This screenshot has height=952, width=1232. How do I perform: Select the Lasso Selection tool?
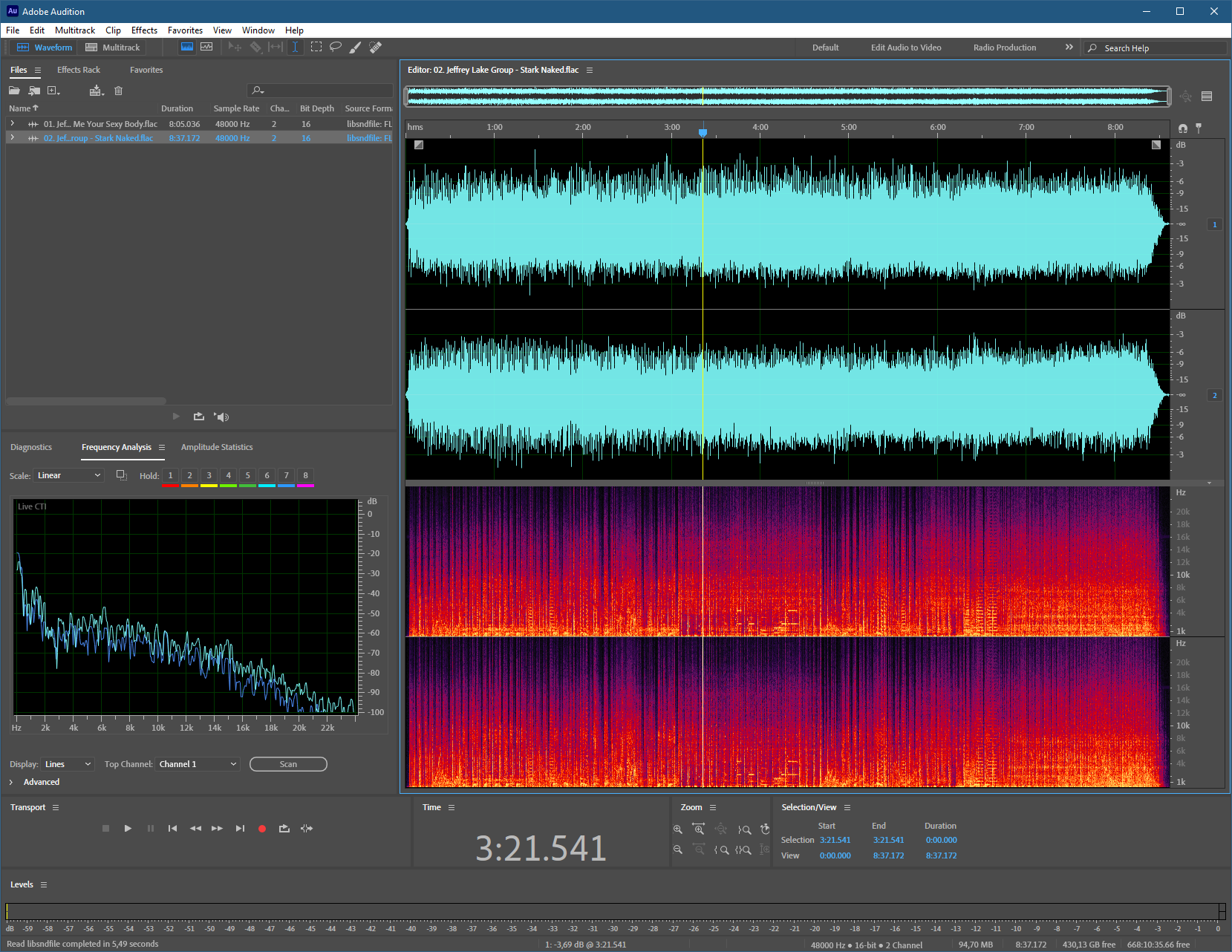pyautogui.click(x=336, y=47)
